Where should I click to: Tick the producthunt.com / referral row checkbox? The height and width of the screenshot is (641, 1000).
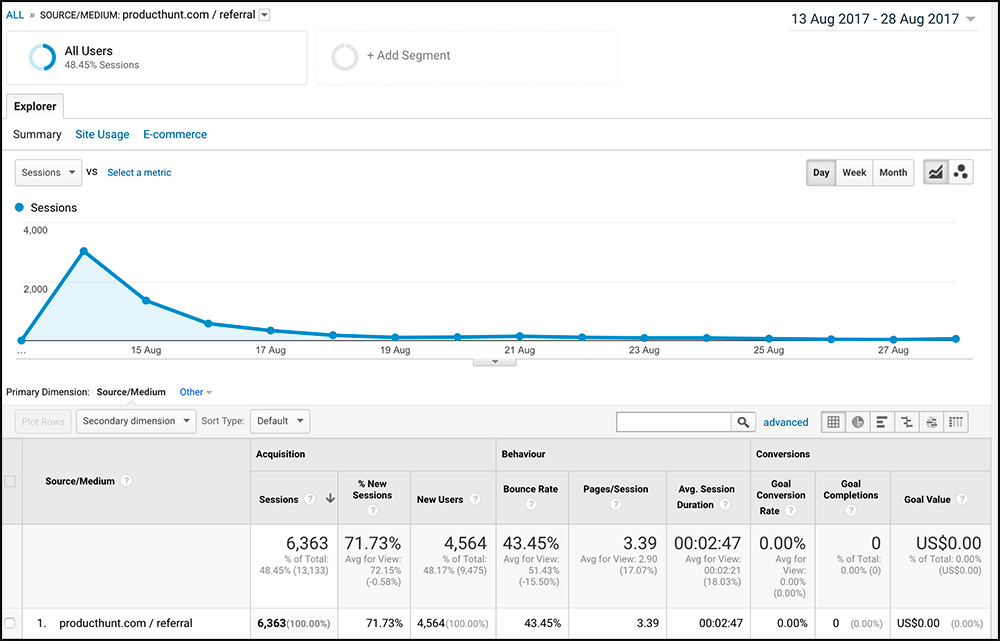coord(10,623)
